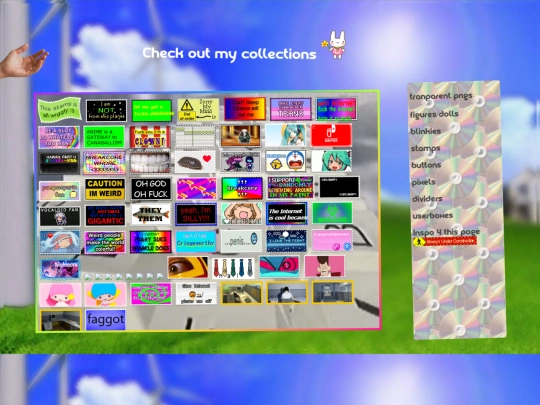Screen dimensions: 540x405
Task: Click the pastel 'pompompurin fan' stamp
Action: [60, 191]
